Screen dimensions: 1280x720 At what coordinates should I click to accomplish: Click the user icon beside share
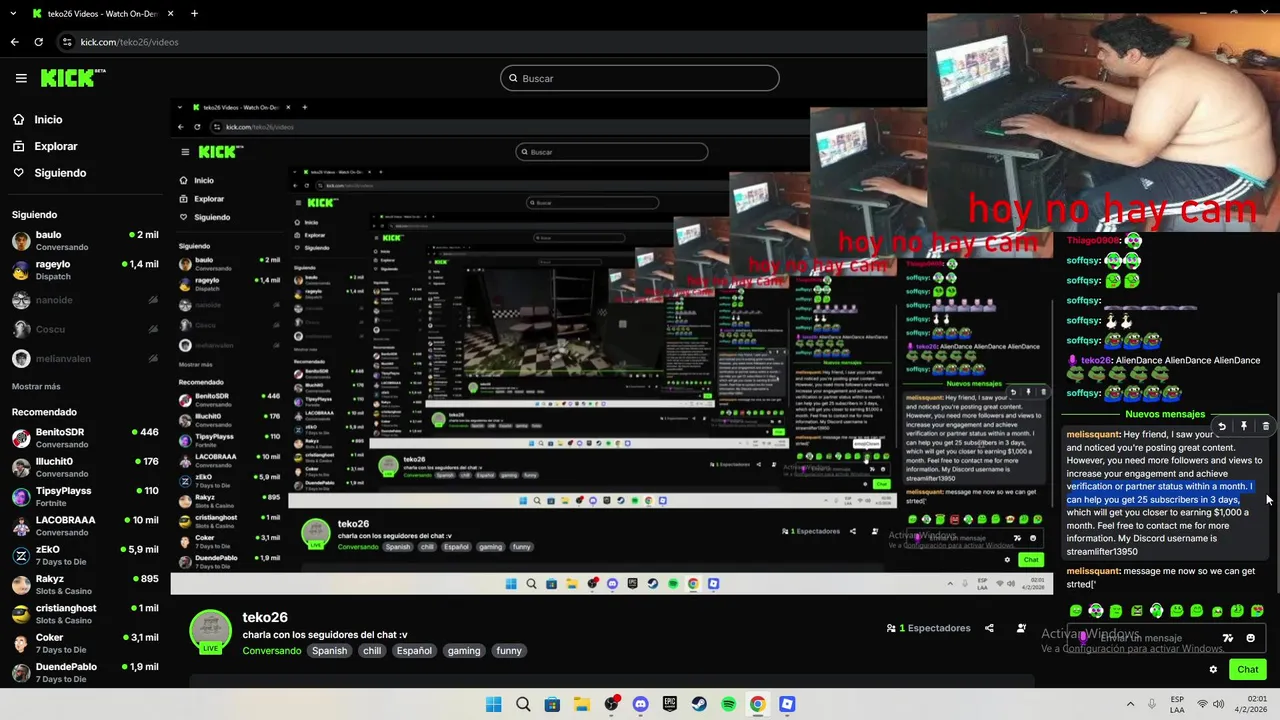click(1021, 628)
